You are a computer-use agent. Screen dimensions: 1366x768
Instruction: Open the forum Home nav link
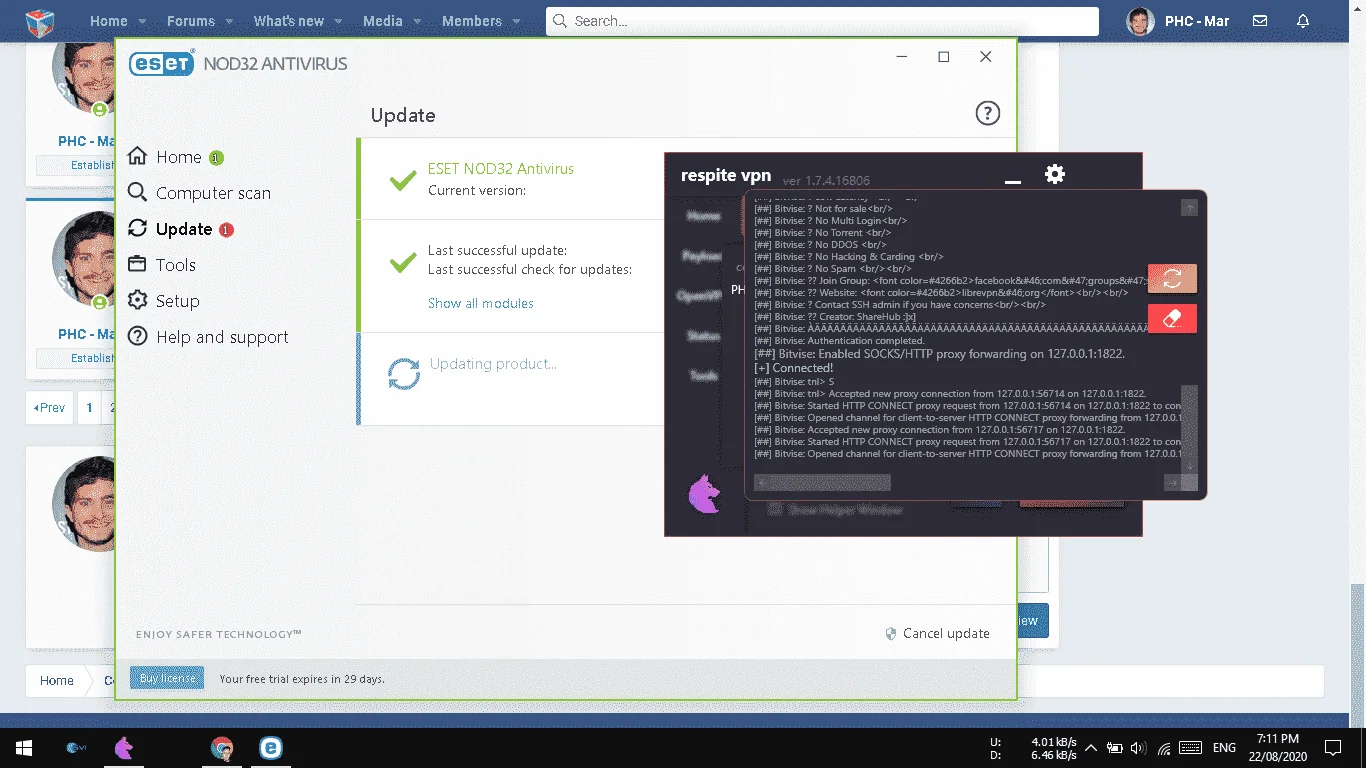pyautogui.click(x=109, y=21)
